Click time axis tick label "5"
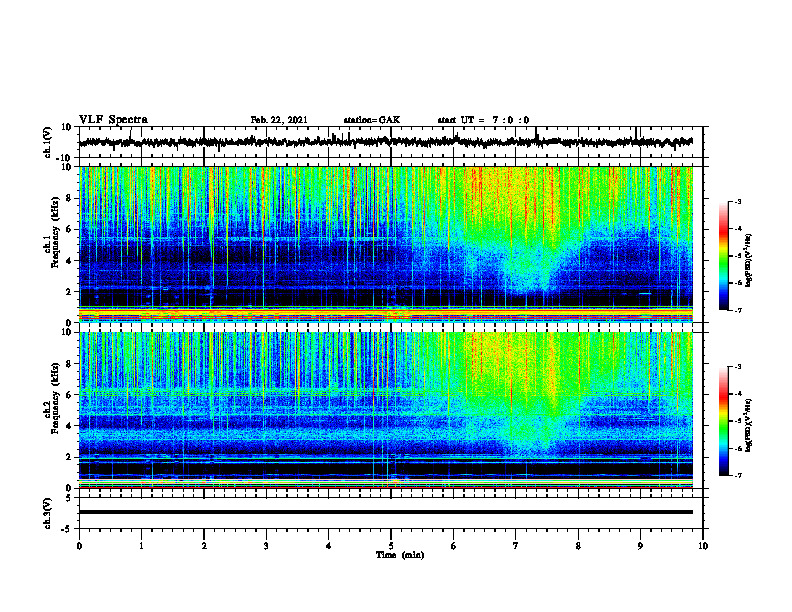 pyautogui.click(x=391, y=546)
